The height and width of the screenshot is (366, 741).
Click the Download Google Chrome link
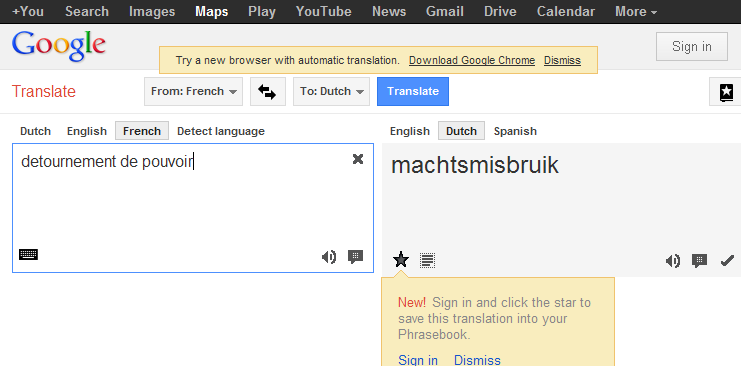coord(472,61)
